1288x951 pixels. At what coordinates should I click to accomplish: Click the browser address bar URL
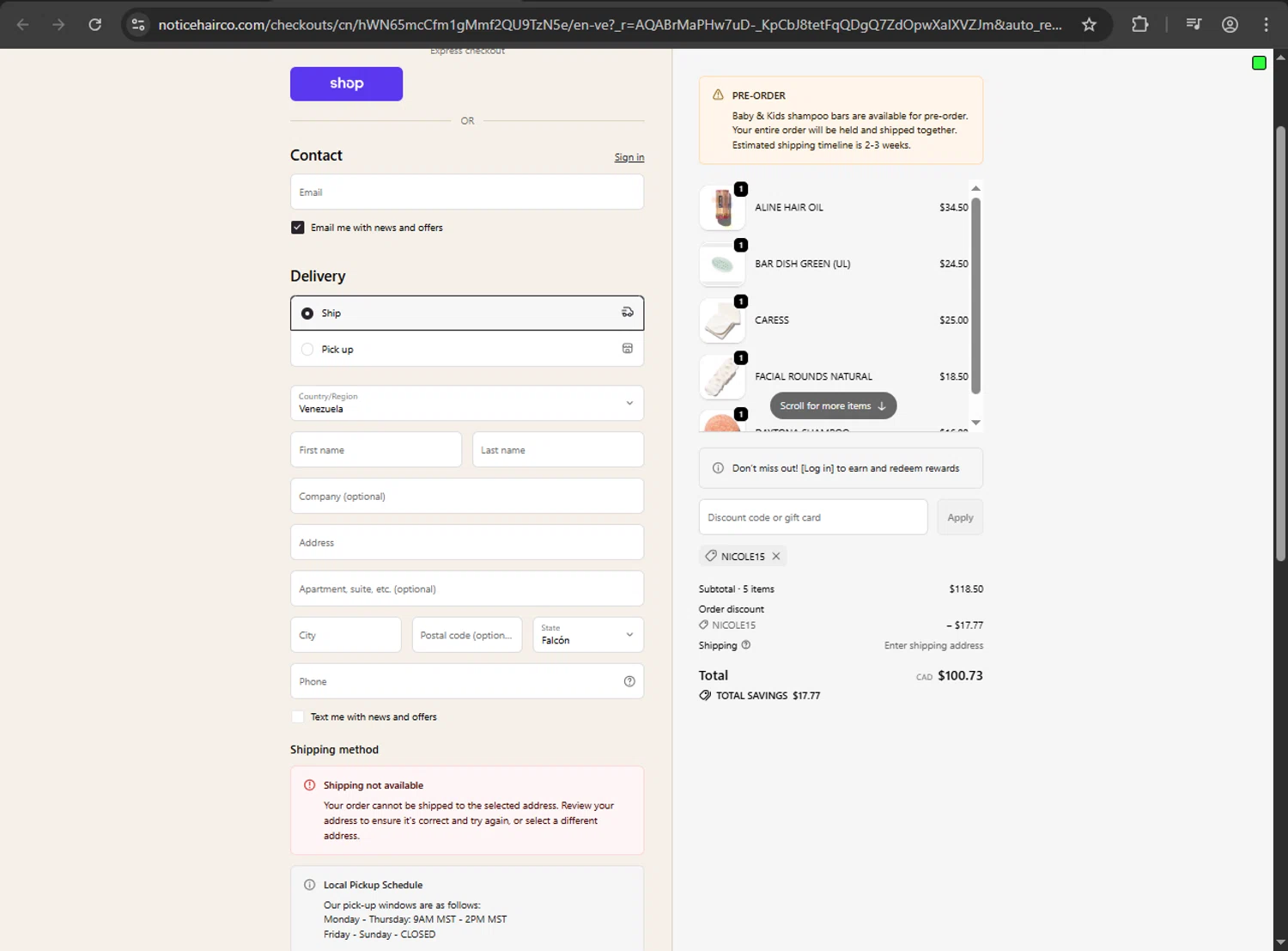pos(610,24)
